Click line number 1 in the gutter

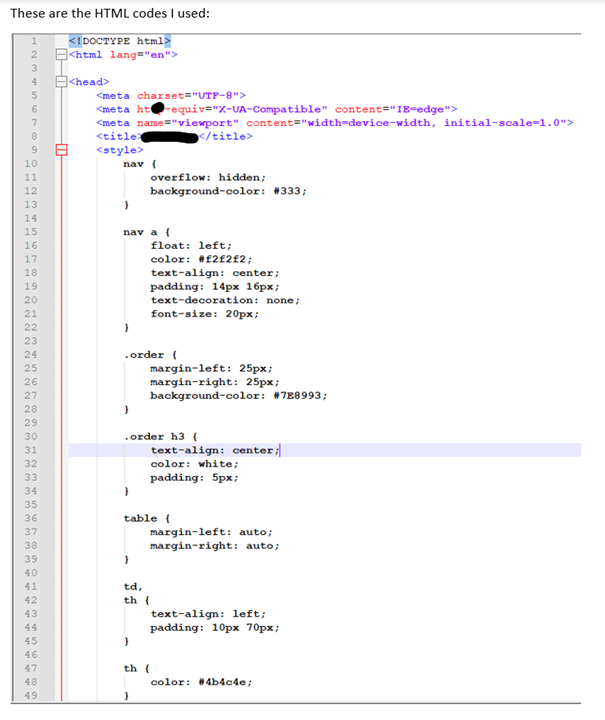point(34,41)
